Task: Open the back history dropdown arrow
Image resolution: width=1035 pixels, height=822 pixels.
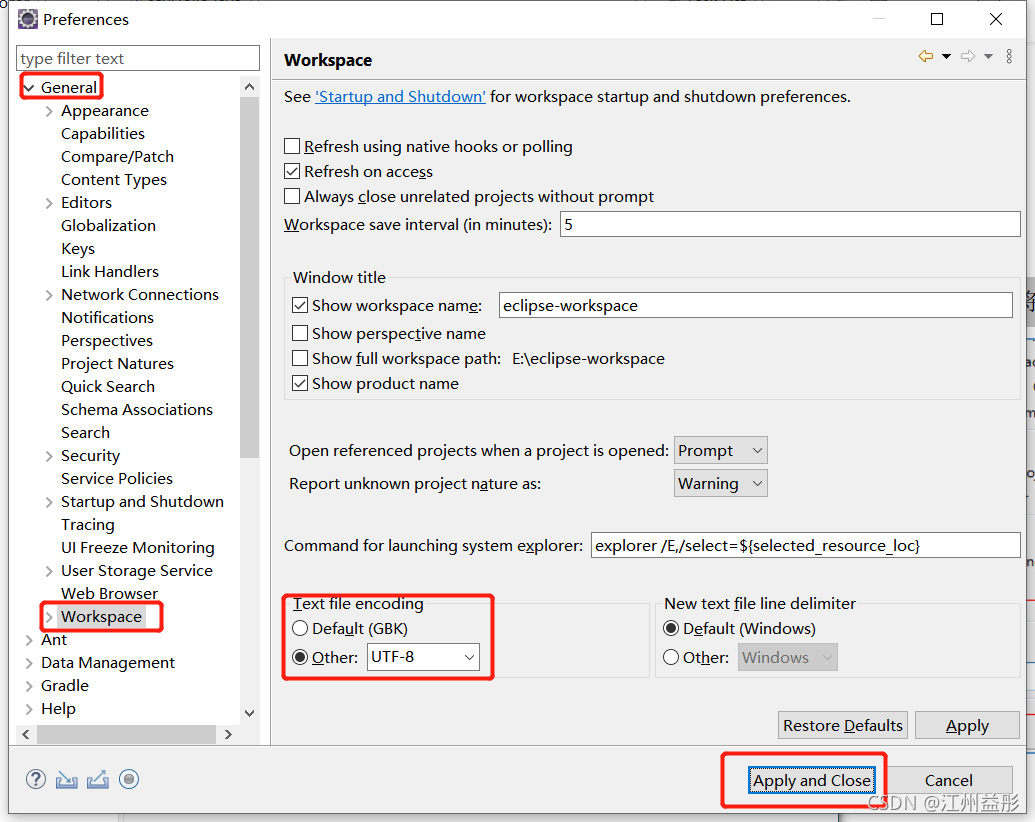Action: point(946,57)
